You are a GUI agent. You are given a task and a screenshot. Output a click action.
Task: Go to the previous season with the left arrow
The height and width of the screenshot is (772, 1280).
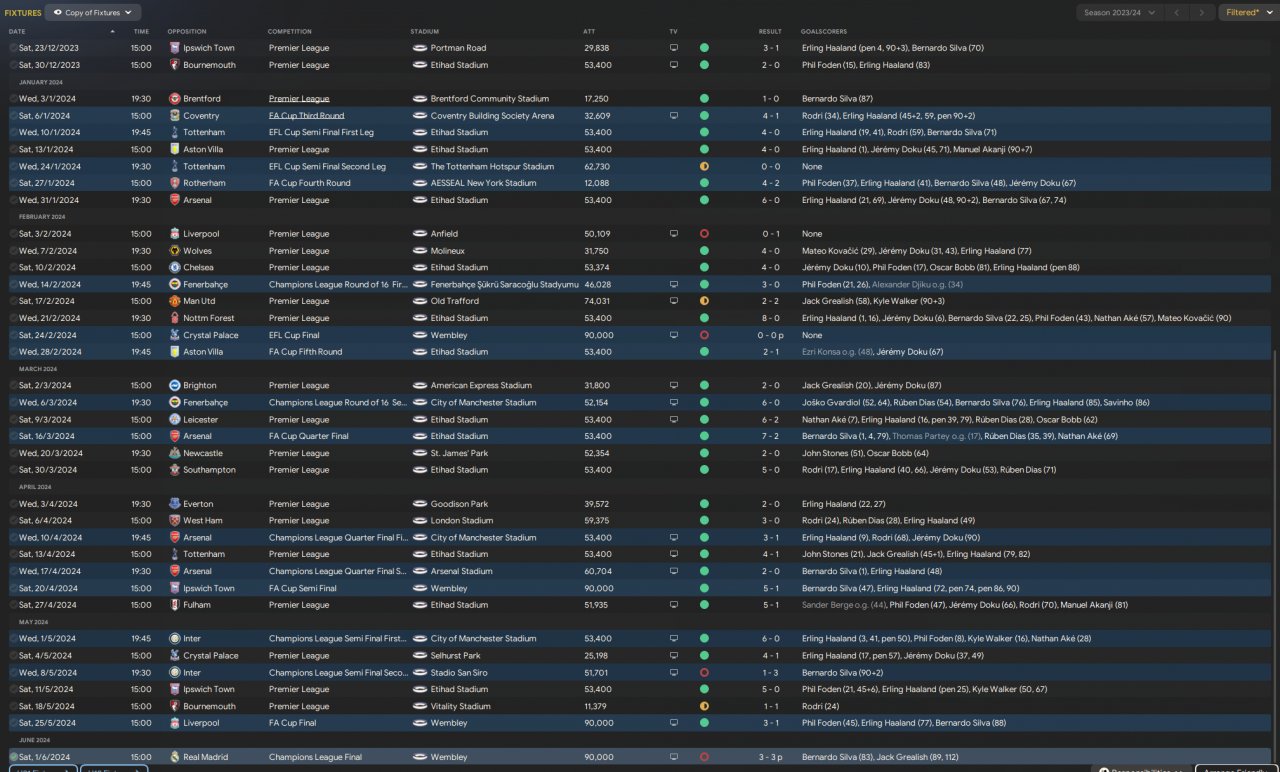(x=1177, y=13)
